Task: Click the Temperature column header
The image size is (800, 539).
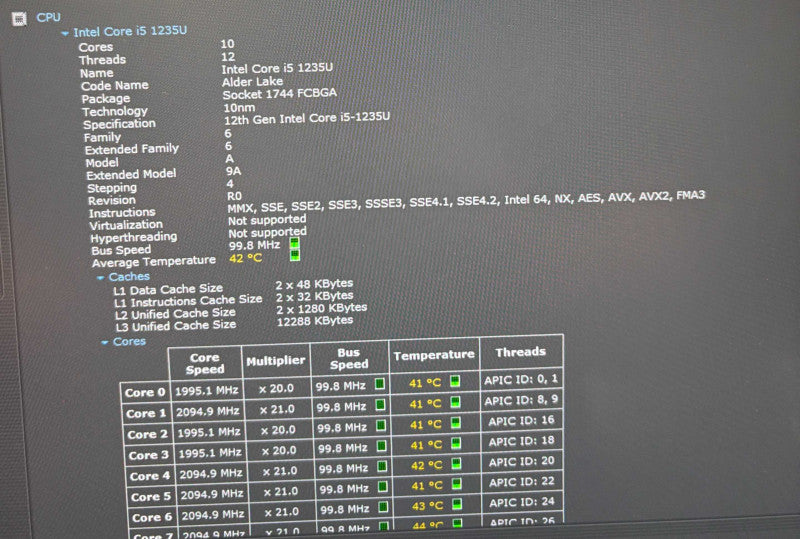Action: point(434,355)
